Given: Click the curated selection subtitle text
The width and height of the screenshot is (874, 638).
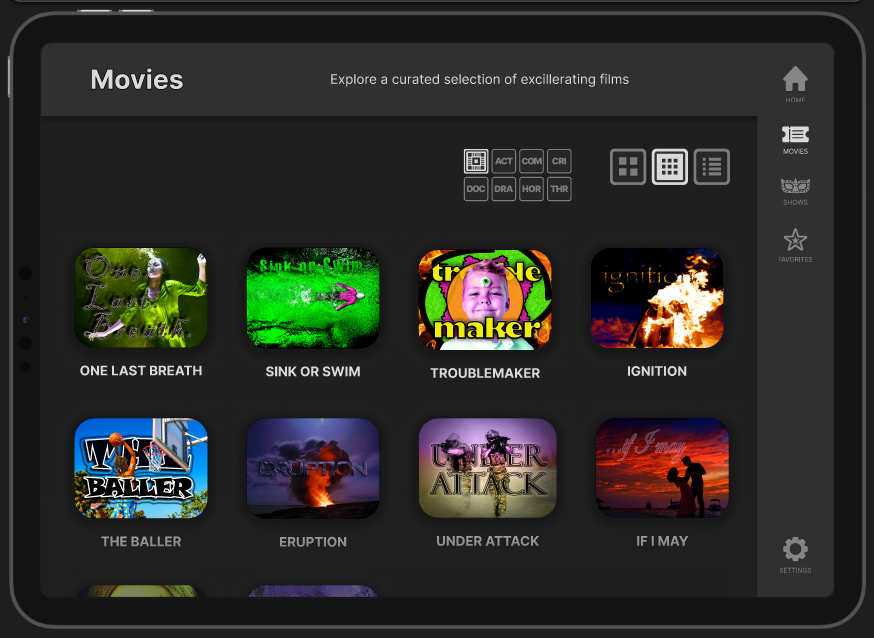Looking at the screenshot, I should click(x=479, y=79).
